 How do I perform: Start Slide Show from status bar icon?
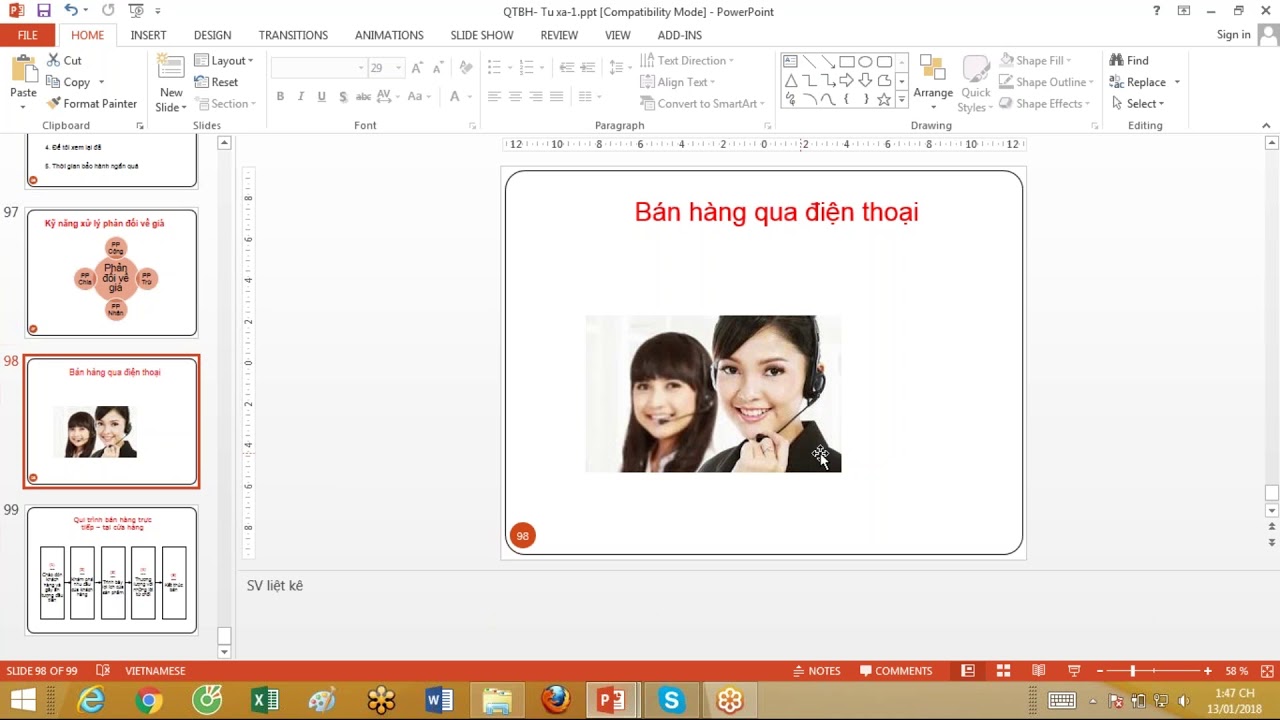tap(1074, 671)
